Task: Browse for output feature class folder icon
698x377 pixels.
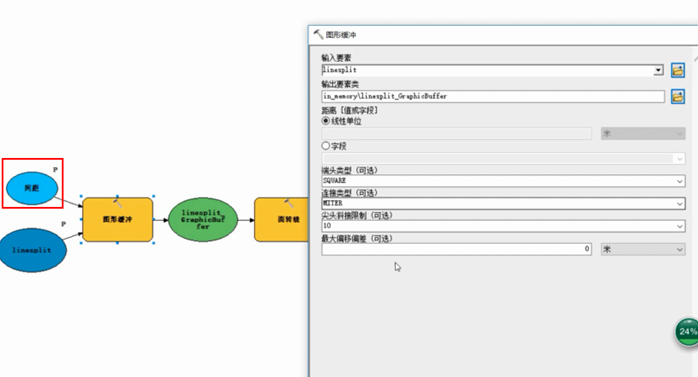Action: tap(678, 96)
